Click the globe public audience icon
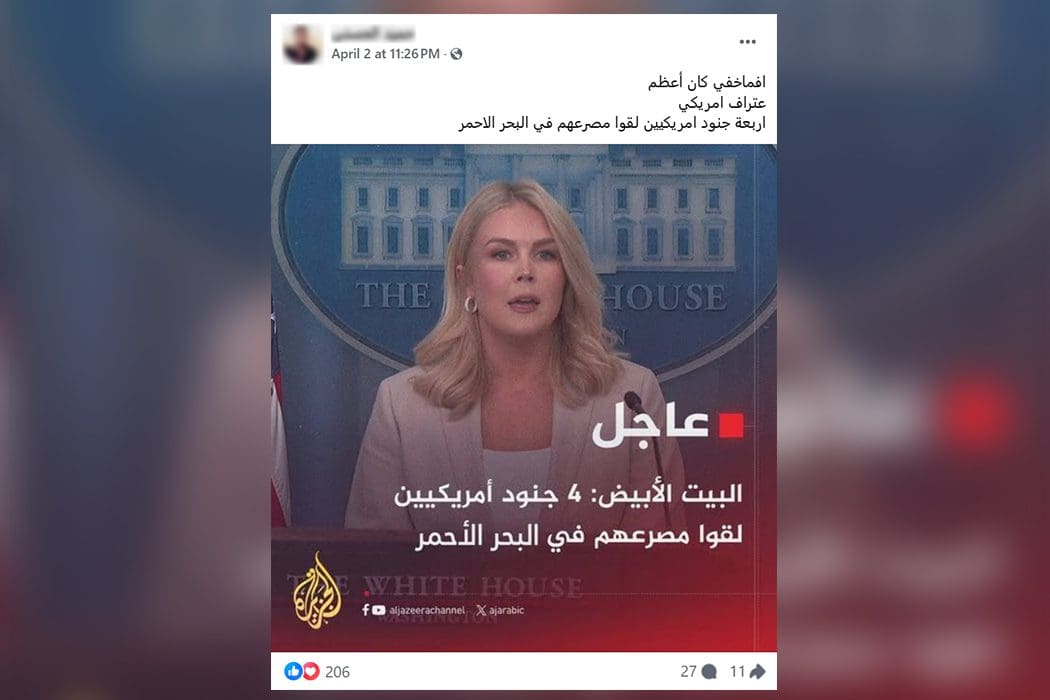 point(456,54)
